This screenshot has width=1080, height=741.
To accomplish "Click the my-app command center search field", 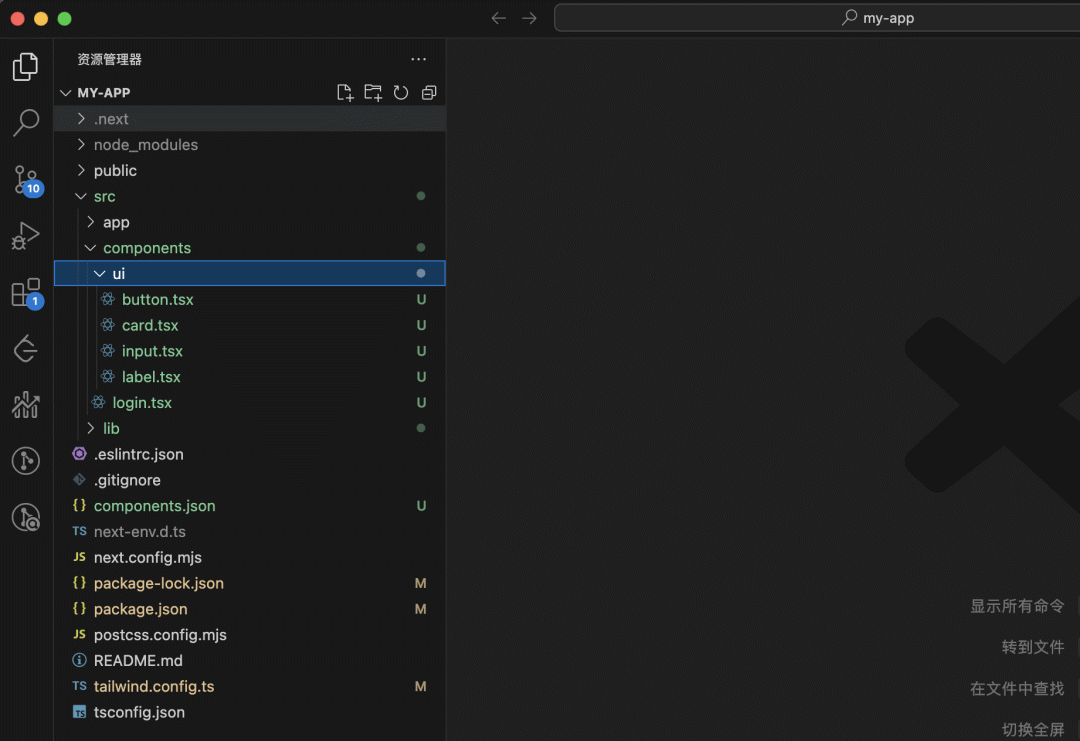I will coord(817,18).
